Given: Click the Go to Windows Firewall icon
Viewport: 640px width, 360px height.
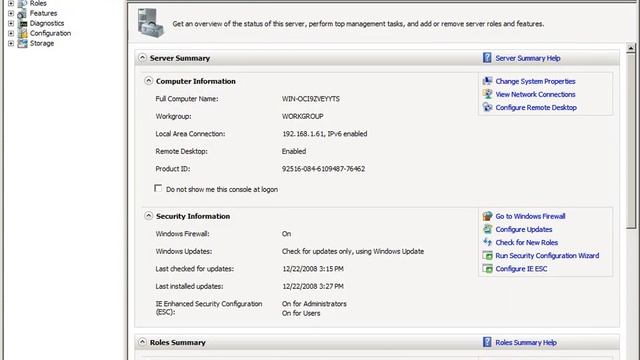Looking at the screenshot, I should click(x=487, y=216).
